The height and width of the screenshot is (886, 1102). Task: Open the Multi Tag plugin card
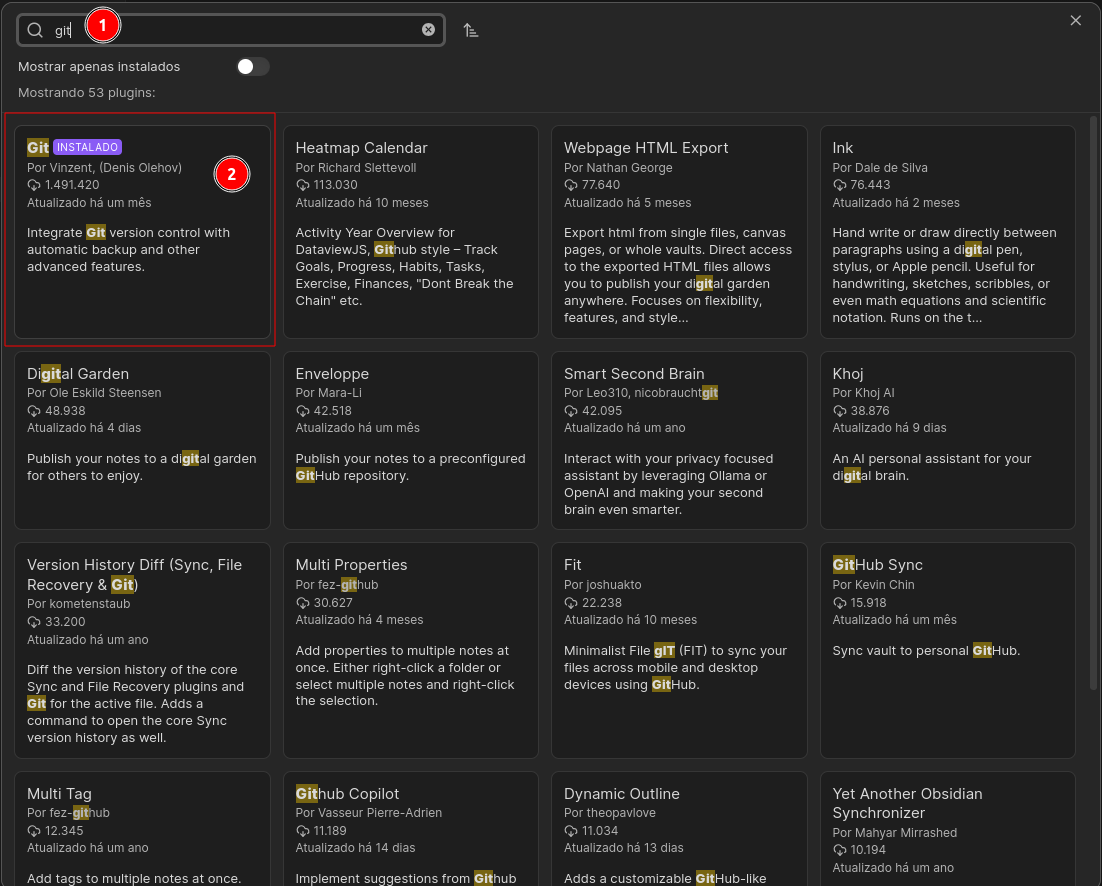click(x=143, y=829)
